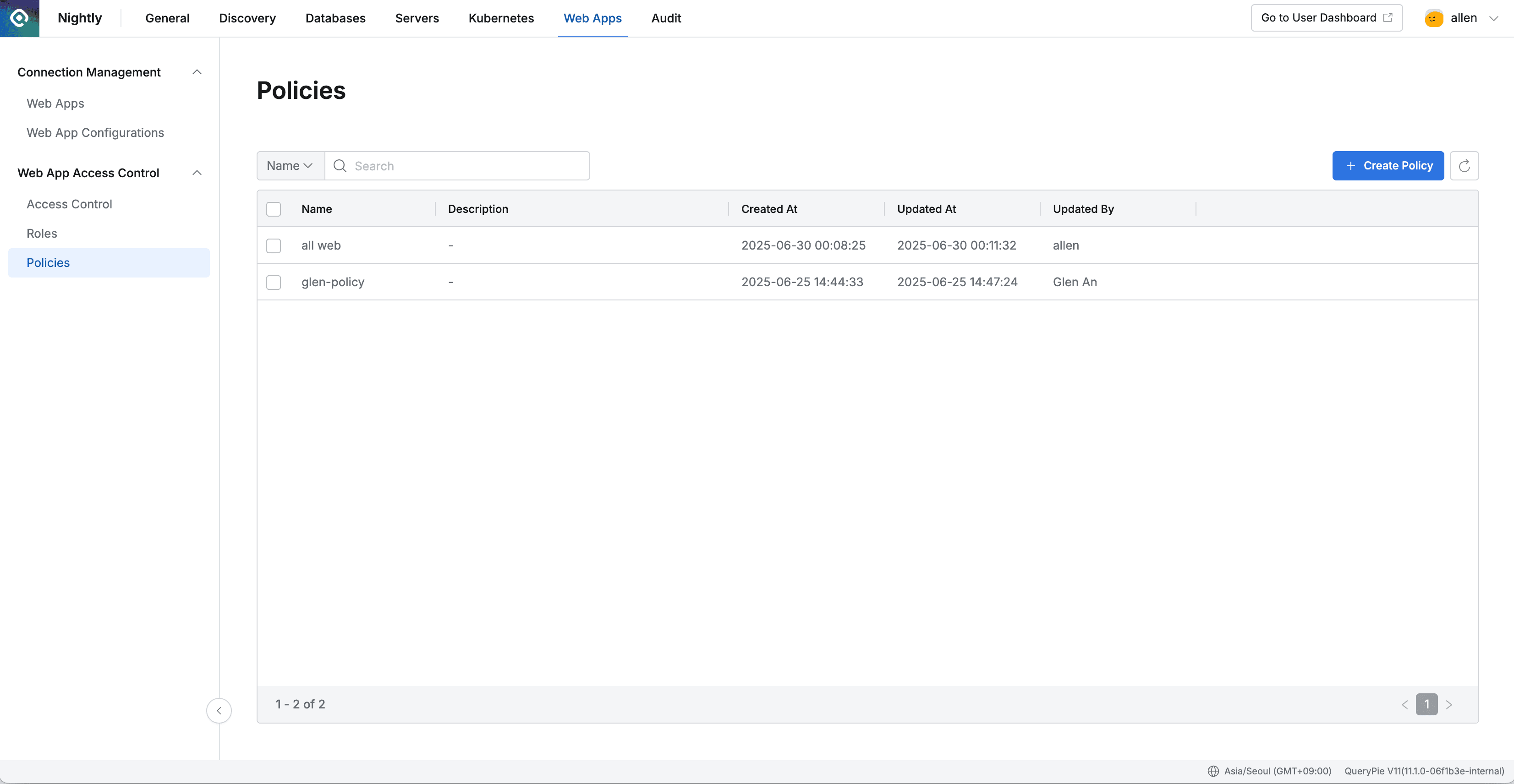Open the Name search filter dropdown
The image size is (1514, 784).
[289, 166]
